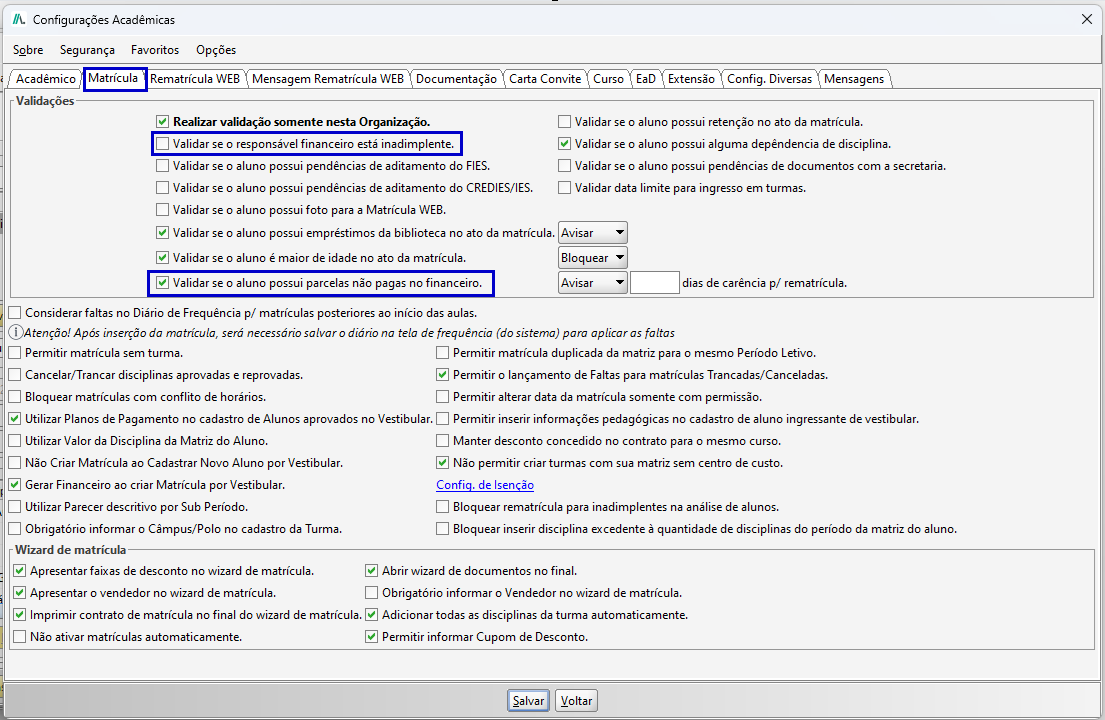
Task: Check Permitir alterar data da matrícula somente com permissão
Action: tap(443, 397)
